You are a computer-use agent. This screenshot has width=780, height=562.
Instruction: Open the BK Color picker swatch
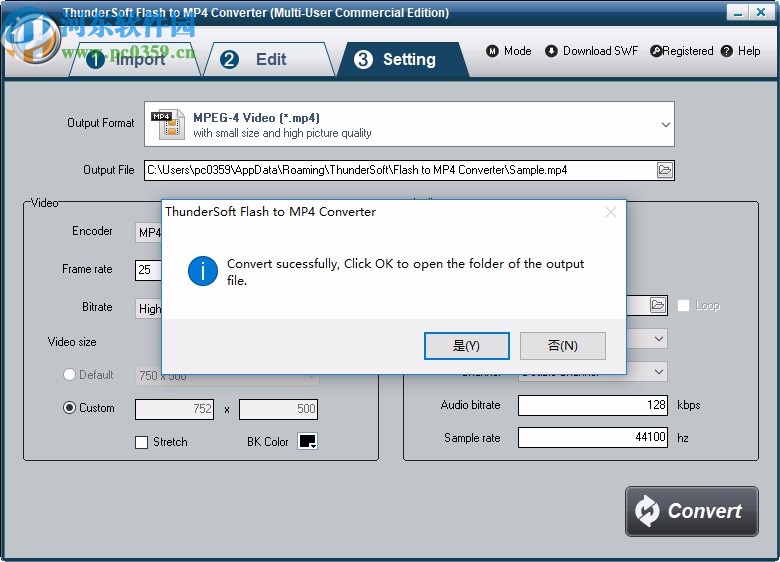[x=307, y=441]
